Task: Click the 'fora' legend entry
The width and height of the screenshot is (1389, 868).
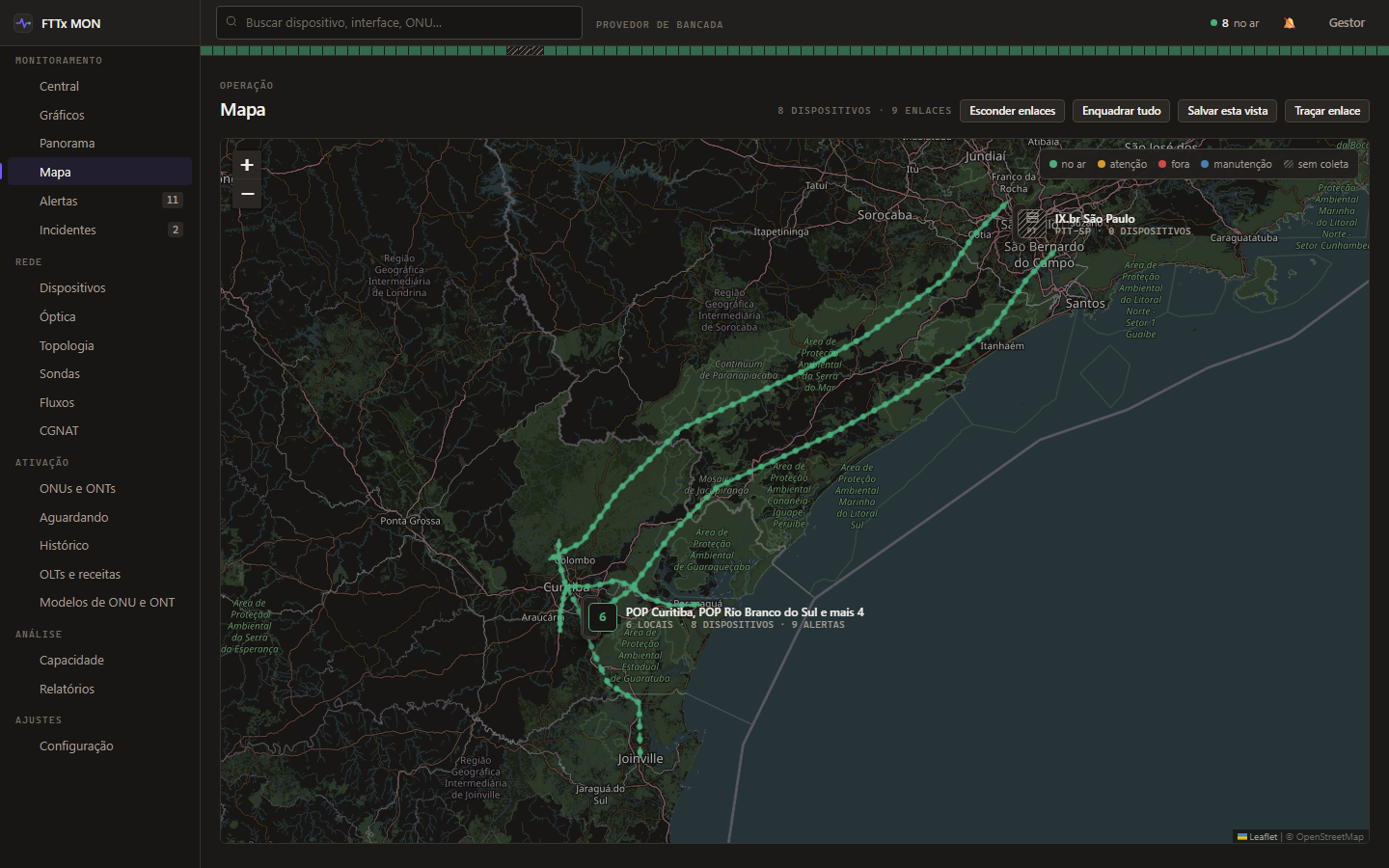Action: (1174, 164)
